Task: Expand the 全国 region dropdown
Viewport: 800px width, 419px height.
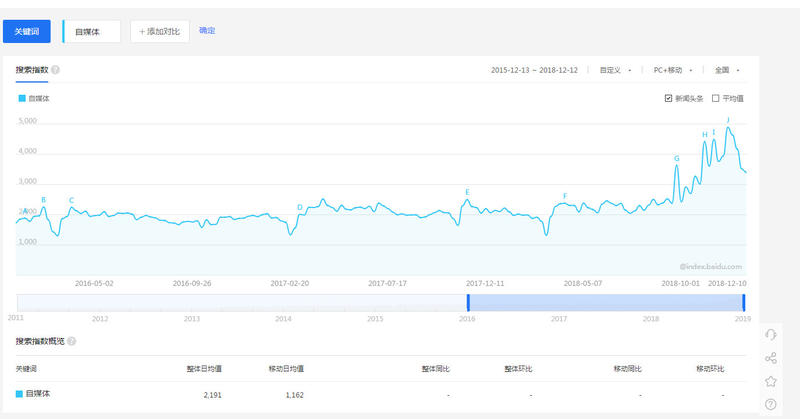Action: (x=727, y=70)
